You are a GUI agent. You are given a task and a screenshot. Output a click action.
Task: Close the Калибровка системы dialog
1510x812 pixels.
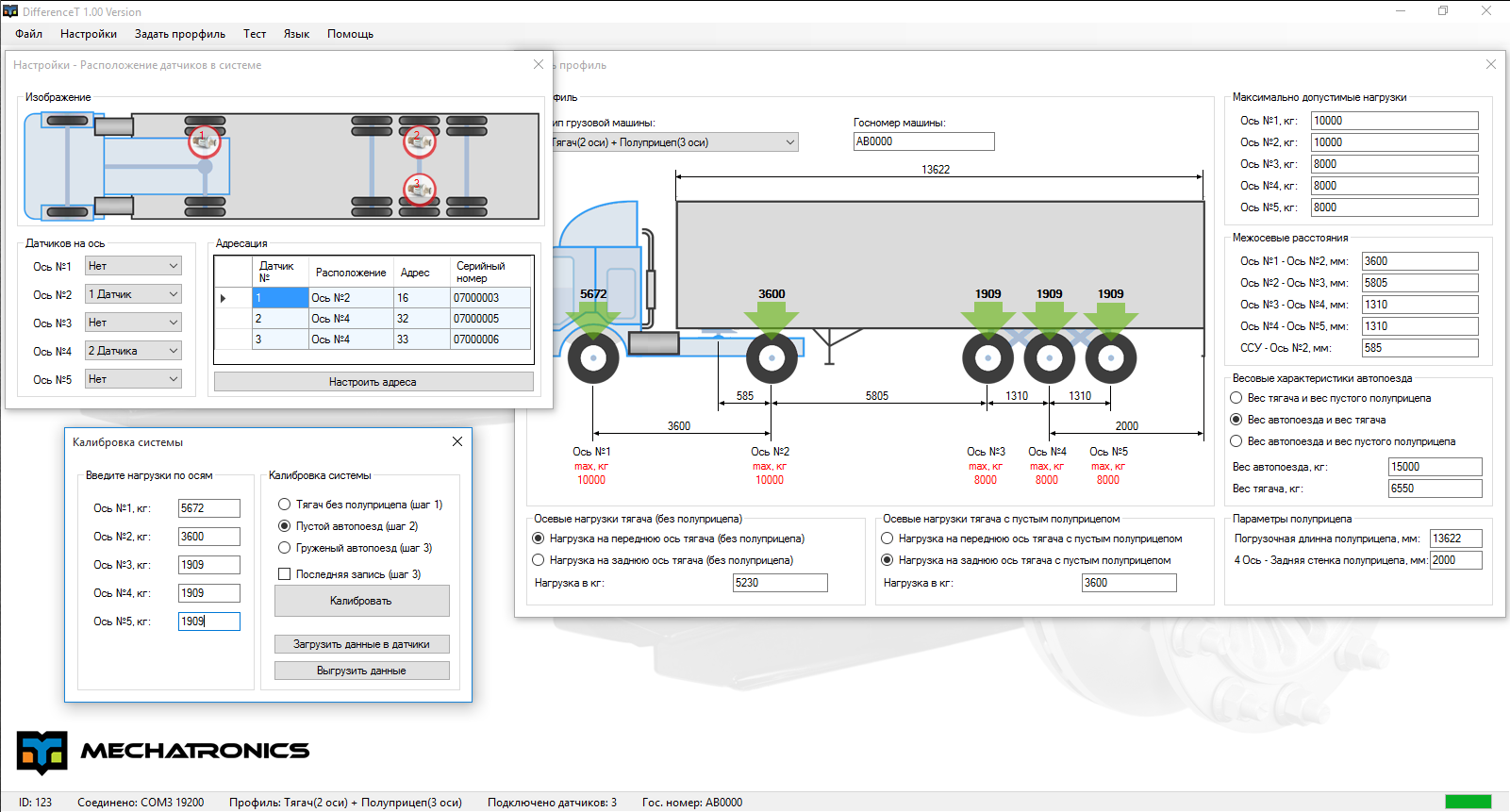pyautogui.click(x=457, y=441)
